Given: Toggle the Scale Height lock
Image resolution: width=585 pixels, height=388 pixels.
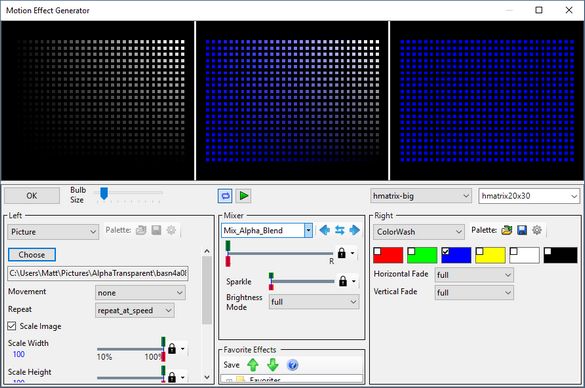Looking at the screenshot, I should coord(172,377).
